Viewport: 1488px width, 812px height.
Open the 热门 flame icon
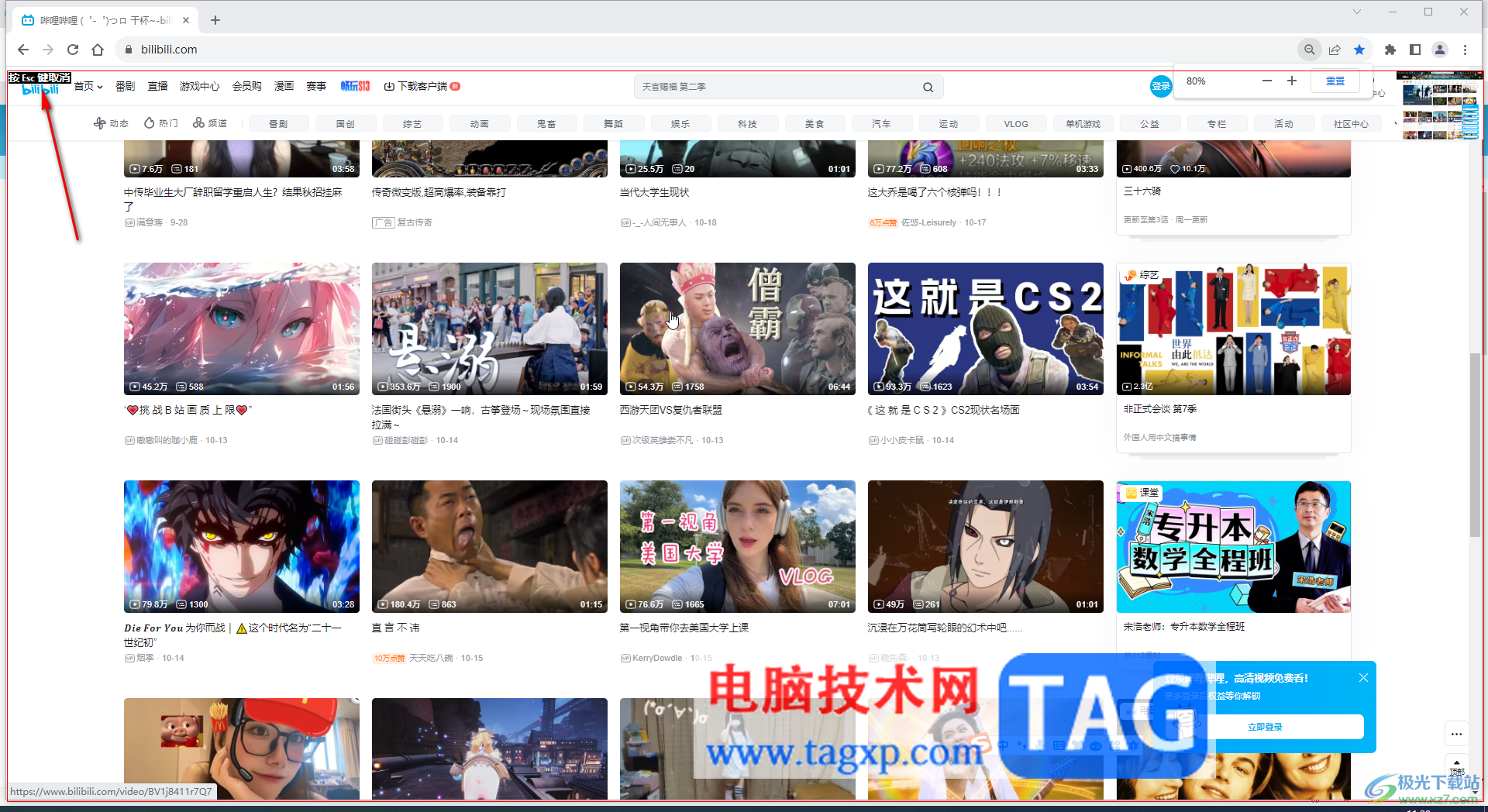(150, 123)
